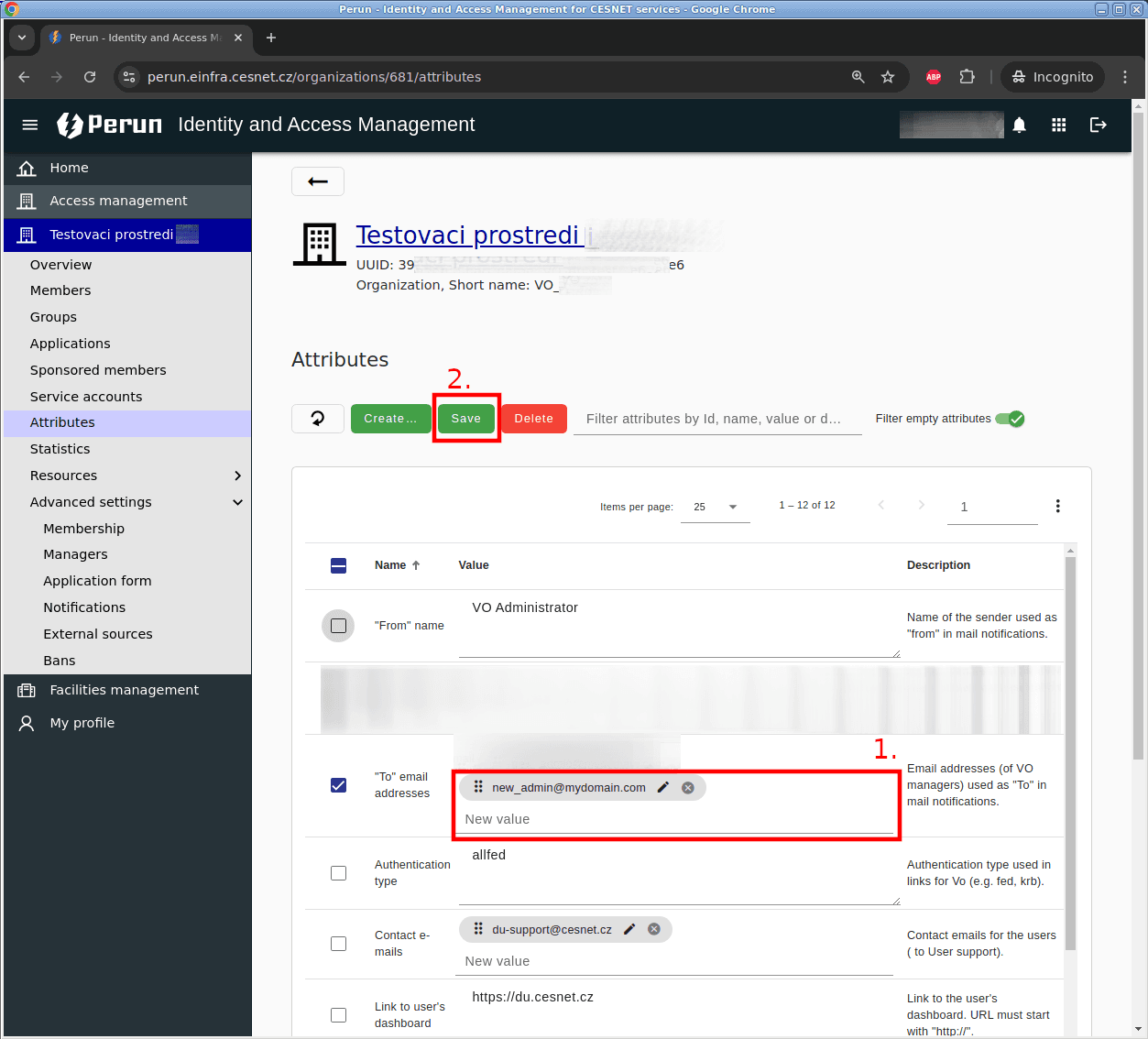The image size is (1148, 1039).
Task: Open the Items per page dropdown
Action: (715, 507)
